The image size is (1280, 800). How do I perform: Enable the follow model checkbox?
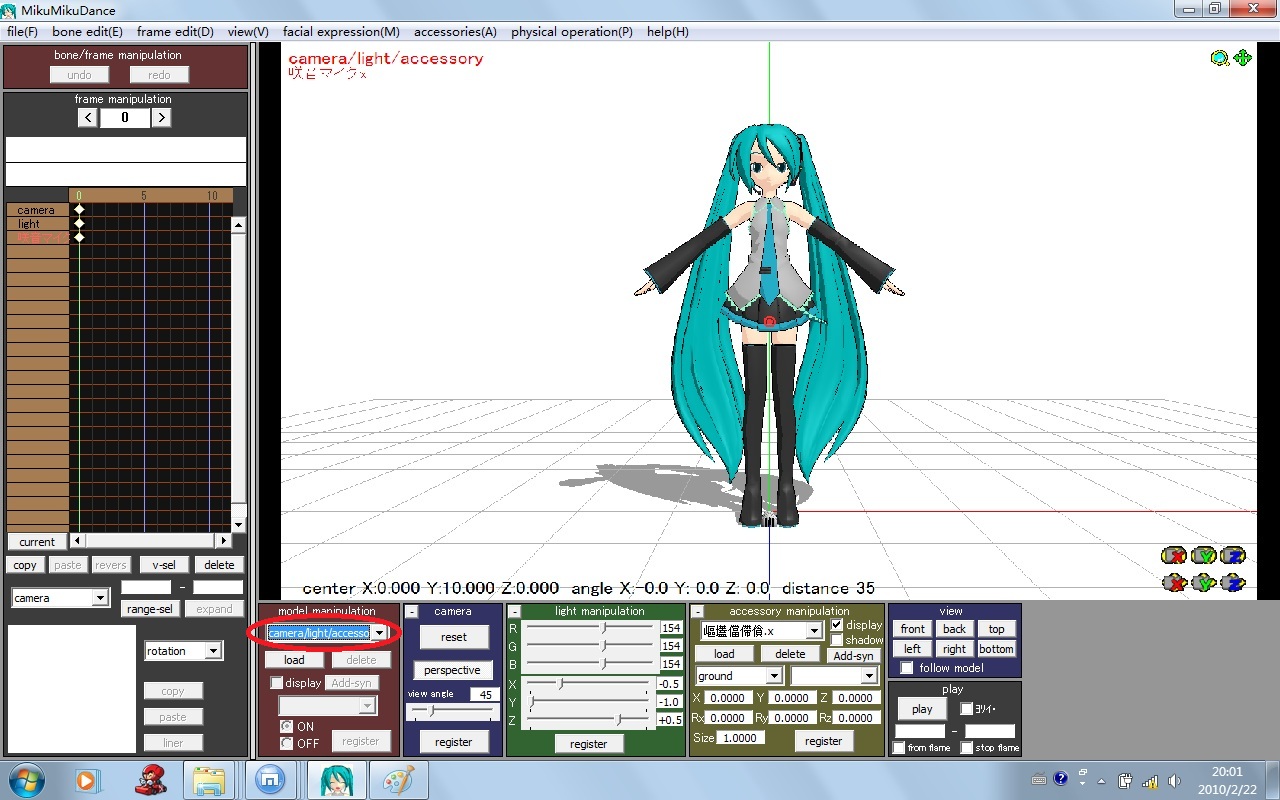tap(907, 668)
